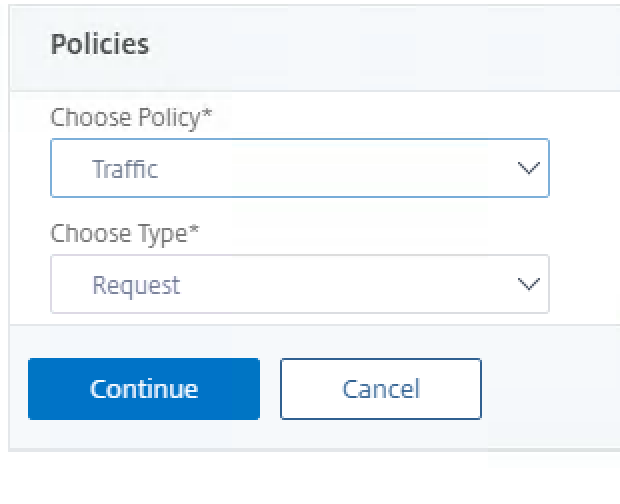Click the chevron arrow beside Traffic
Screen dimensions: 620x504
click(x=529, y=168)
